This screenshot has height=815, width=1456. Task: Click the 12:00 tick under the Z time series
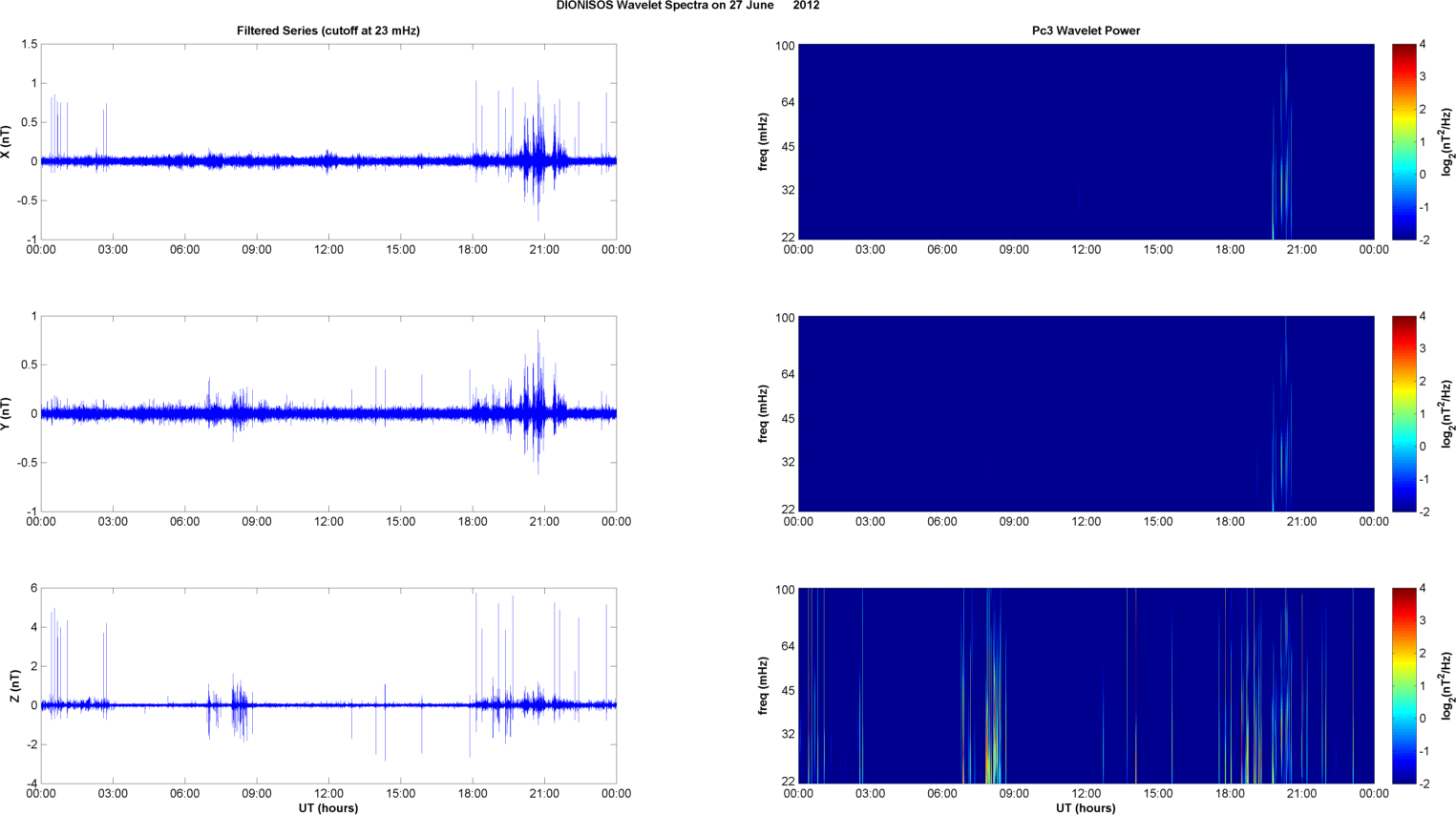[328, 793]
